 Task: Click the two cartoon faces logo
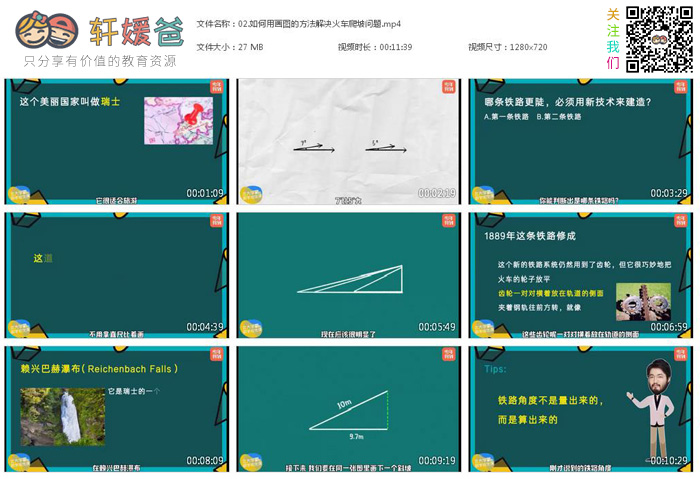47,31
